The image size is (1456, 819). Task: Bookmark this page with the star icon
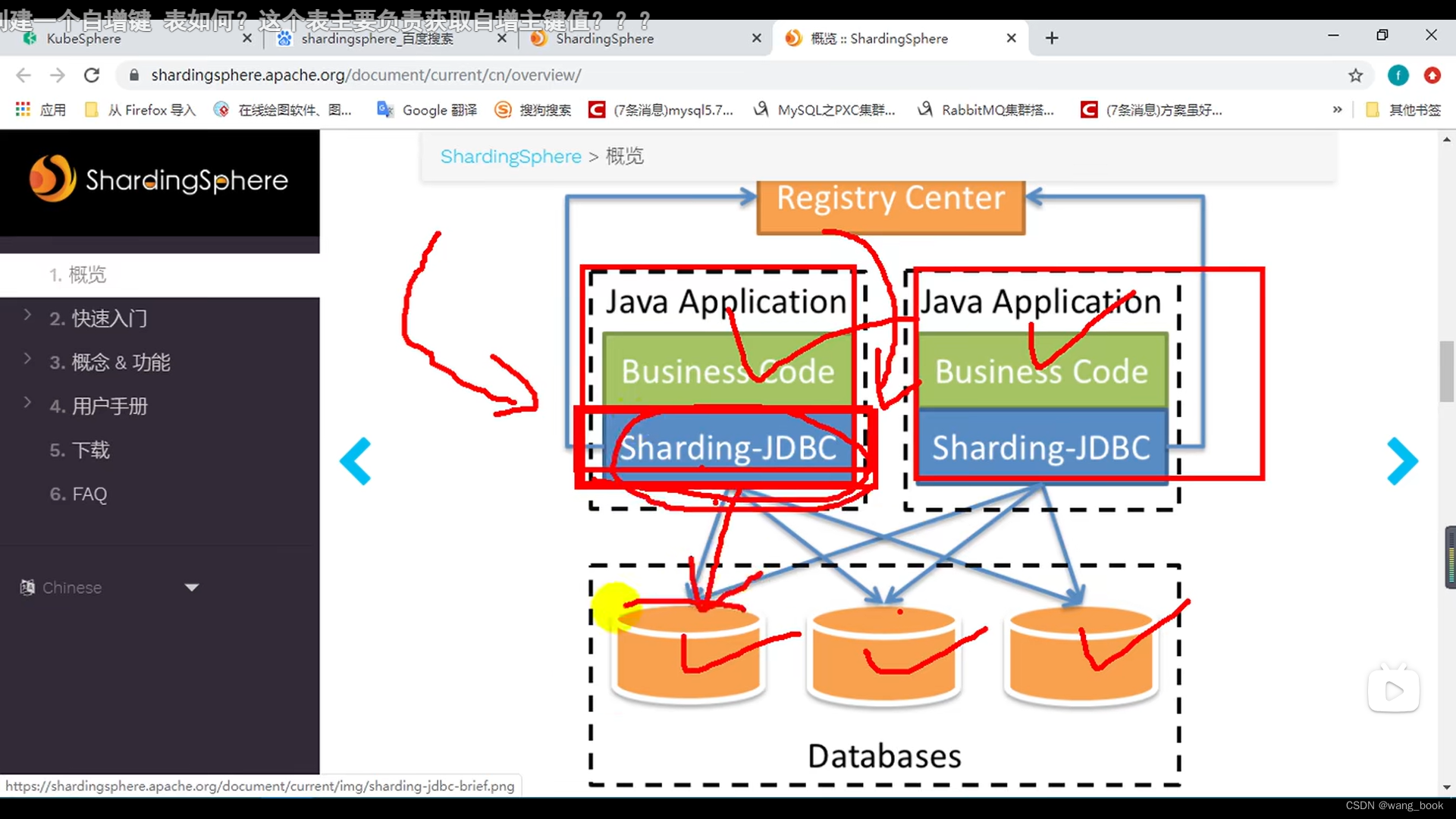1355,75
